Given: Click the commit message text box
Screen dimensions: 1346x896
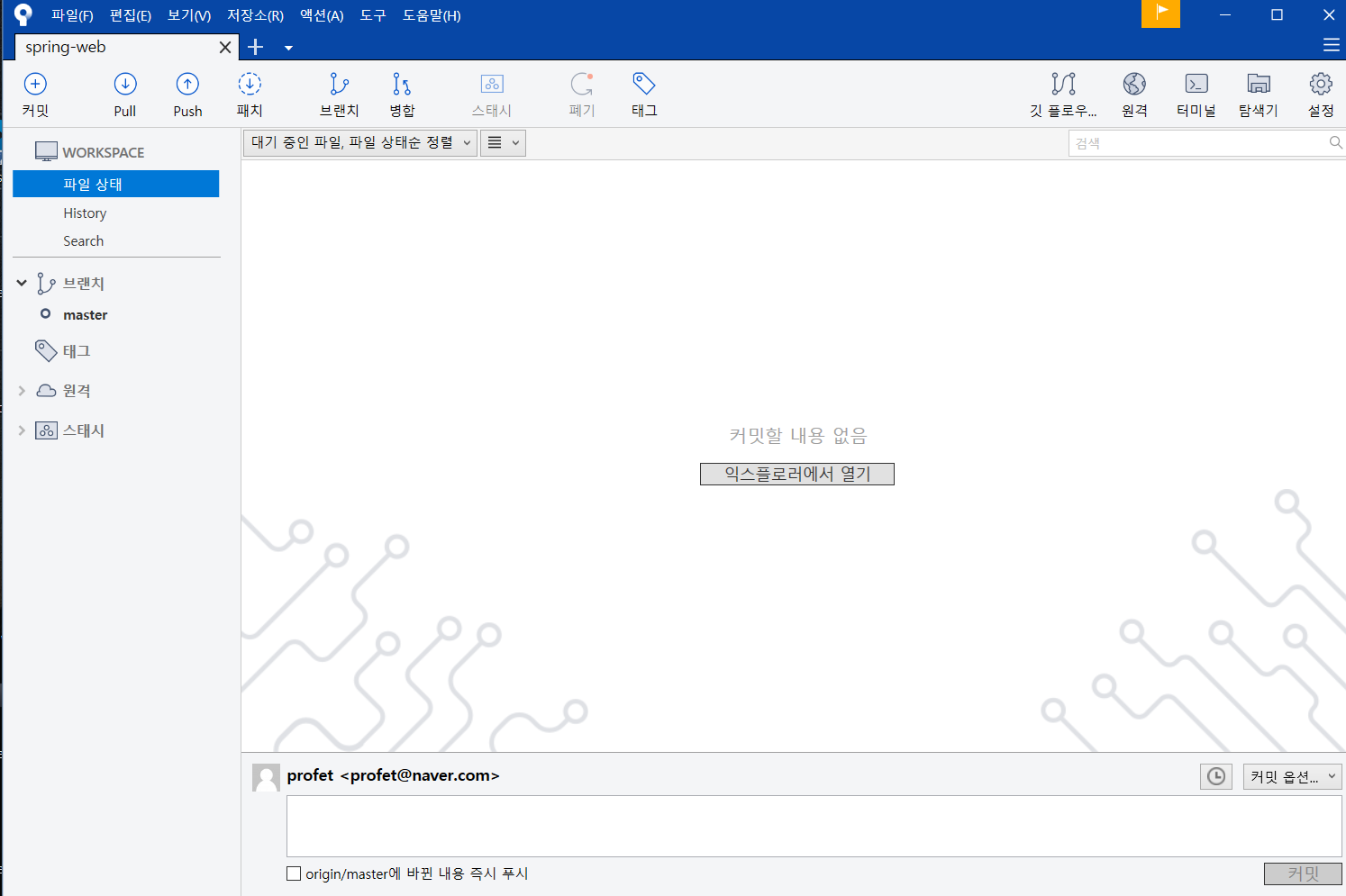Looking at the screenshot, I should [814, 826].
